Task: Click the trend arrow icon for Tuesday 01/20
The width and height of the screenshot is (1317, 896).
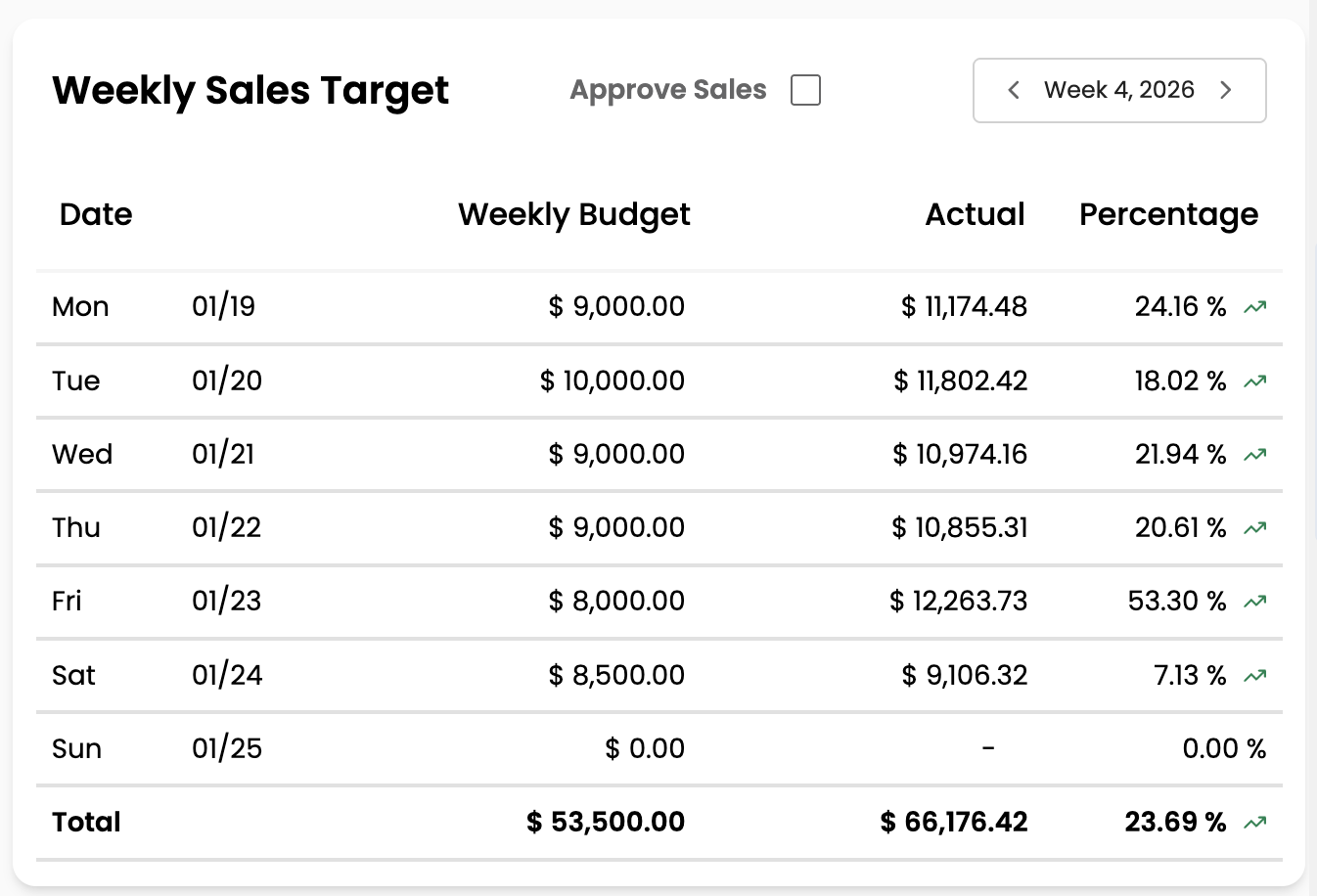Action: point(1255,381)
